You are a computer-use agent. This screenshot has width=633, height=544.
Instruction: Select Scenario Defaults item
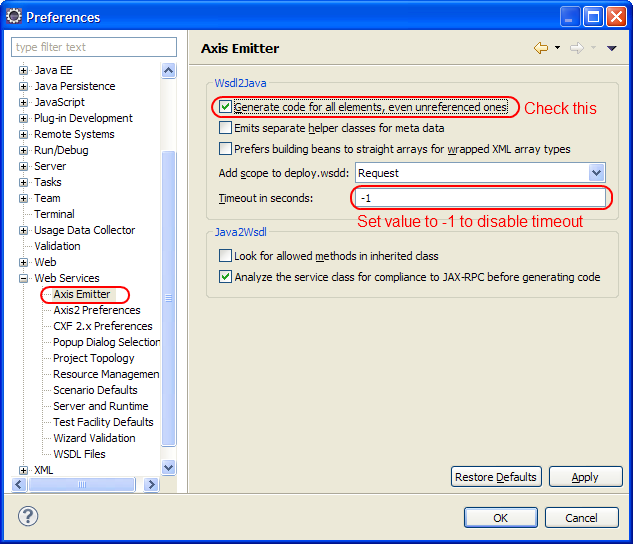pyautogui.click(x=95, y=390)
